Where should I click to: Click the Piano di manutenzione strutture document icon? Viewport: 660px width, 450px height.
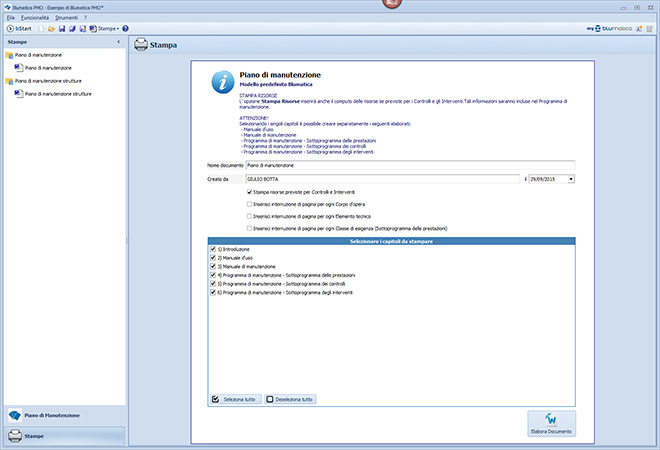[x=19, y=93]
